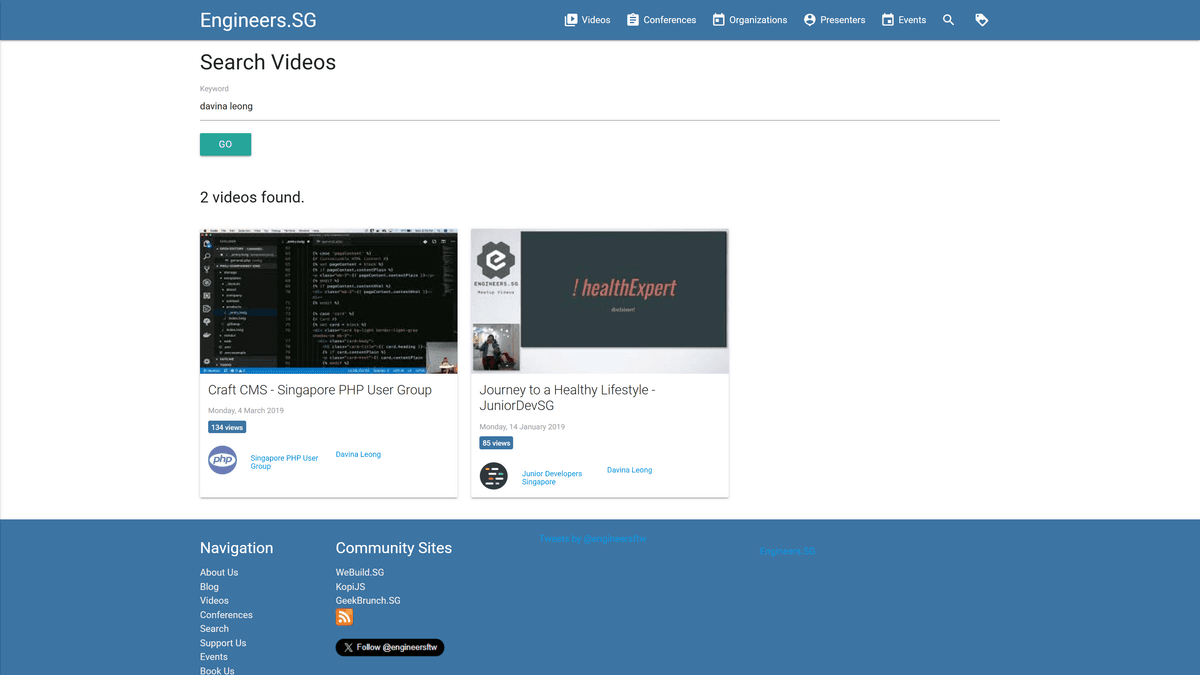
Task: Click the search magnifier icon in navbar
Action: click(948, 20)
